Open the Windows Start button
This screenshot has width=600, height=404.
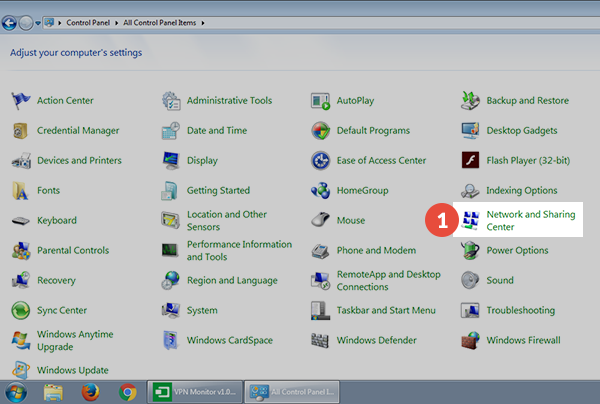click(x=16, y=393)
